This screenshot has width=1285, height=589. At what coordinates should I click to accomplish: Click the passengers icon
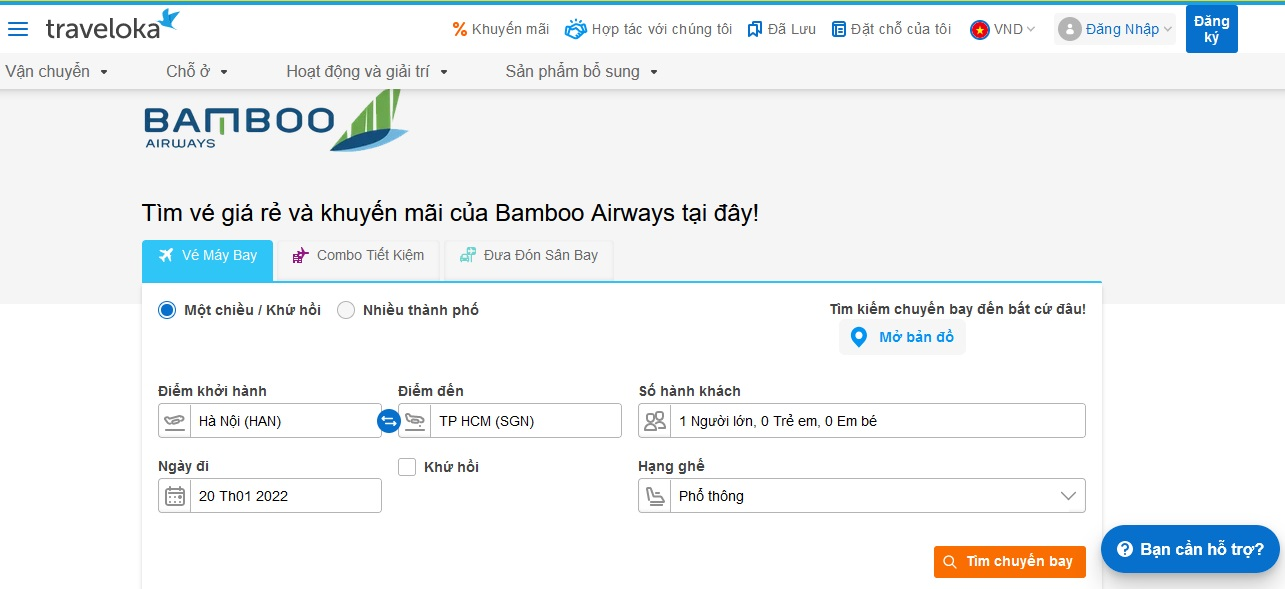tap(655, 421)
